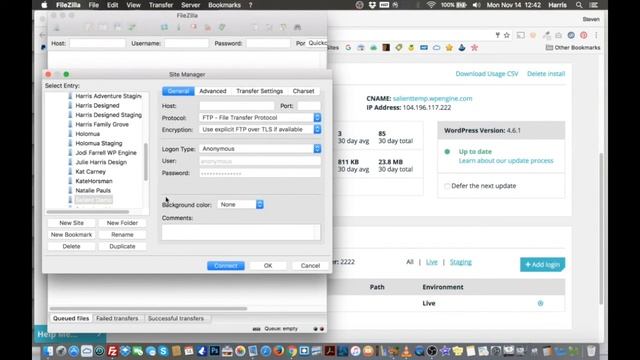Click the New Folder button
Screen dimensions: 640x360
point(122,223)
